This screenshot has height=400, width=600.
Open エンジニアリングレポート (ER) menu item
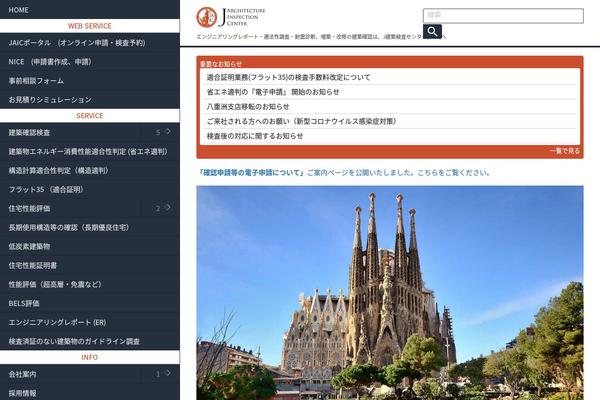[x=90, y=322]
